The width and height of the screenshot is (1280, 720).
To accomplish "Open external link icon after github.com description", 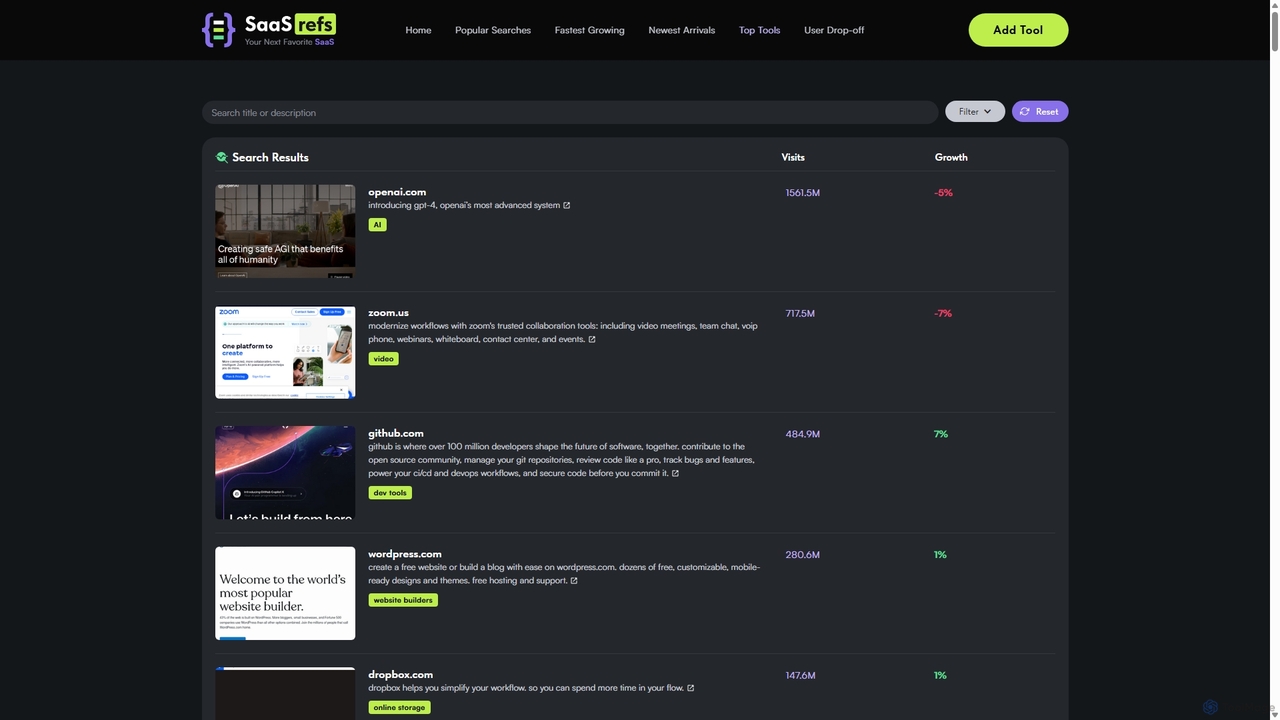I will (x=675, y=474).
